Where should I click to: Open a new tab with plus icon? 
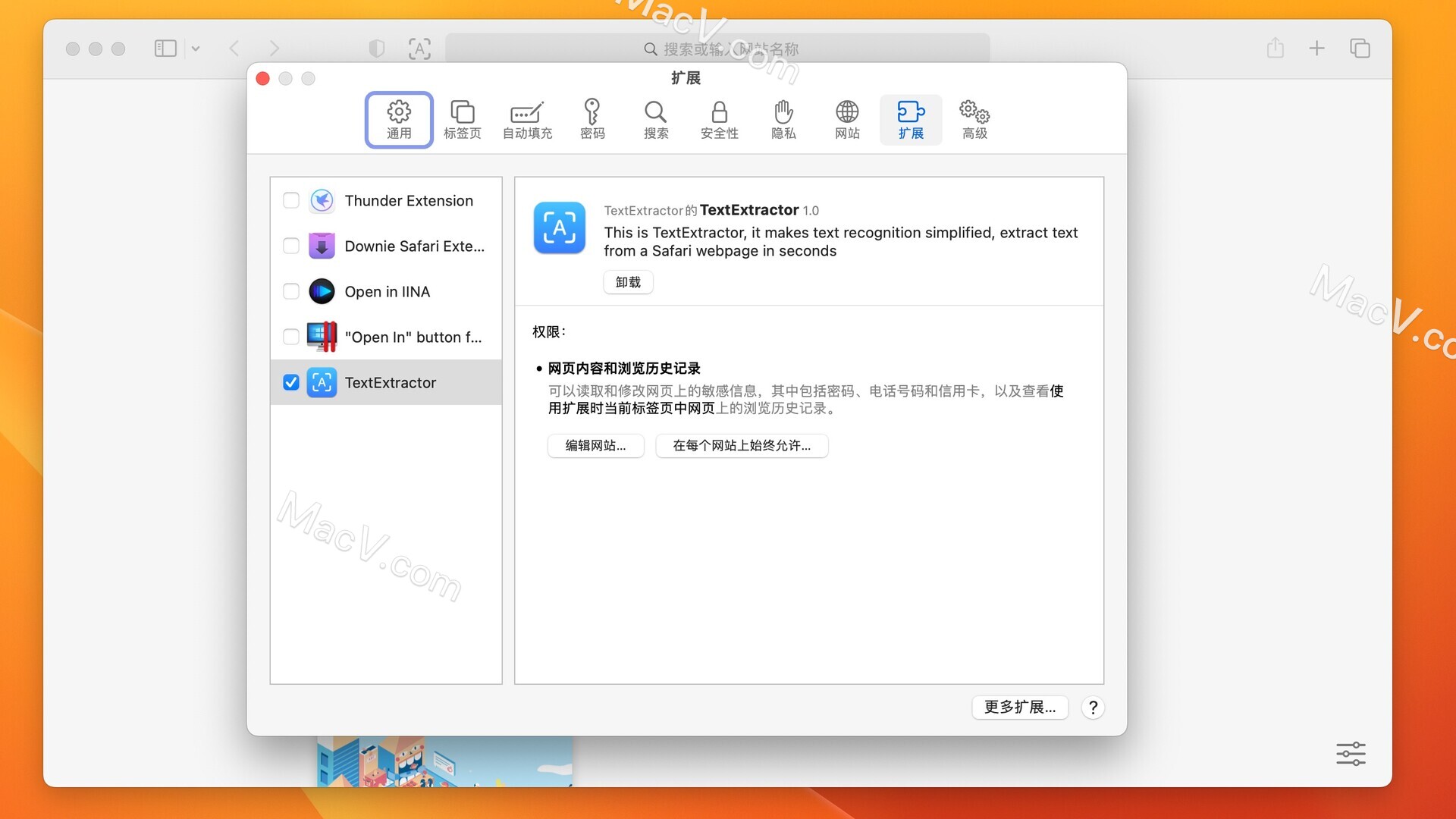pos(1316,49)
